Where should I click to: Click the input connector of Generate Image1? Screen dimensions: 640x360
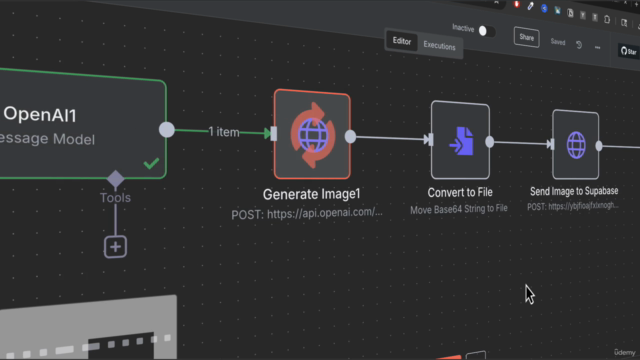click(273, 133)
